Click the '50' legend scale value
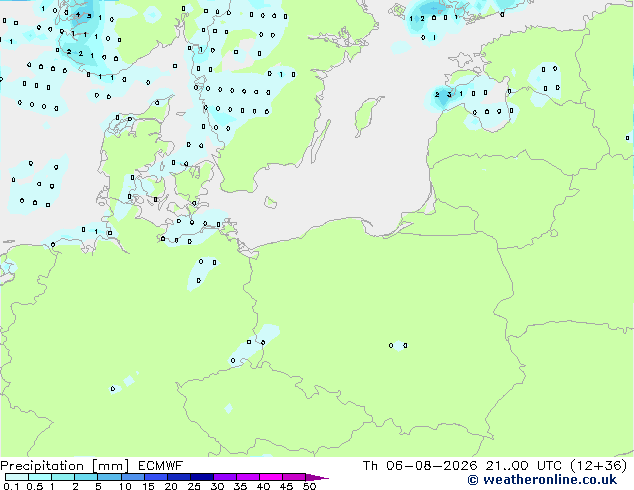The image size is (634, 490). 309,486
